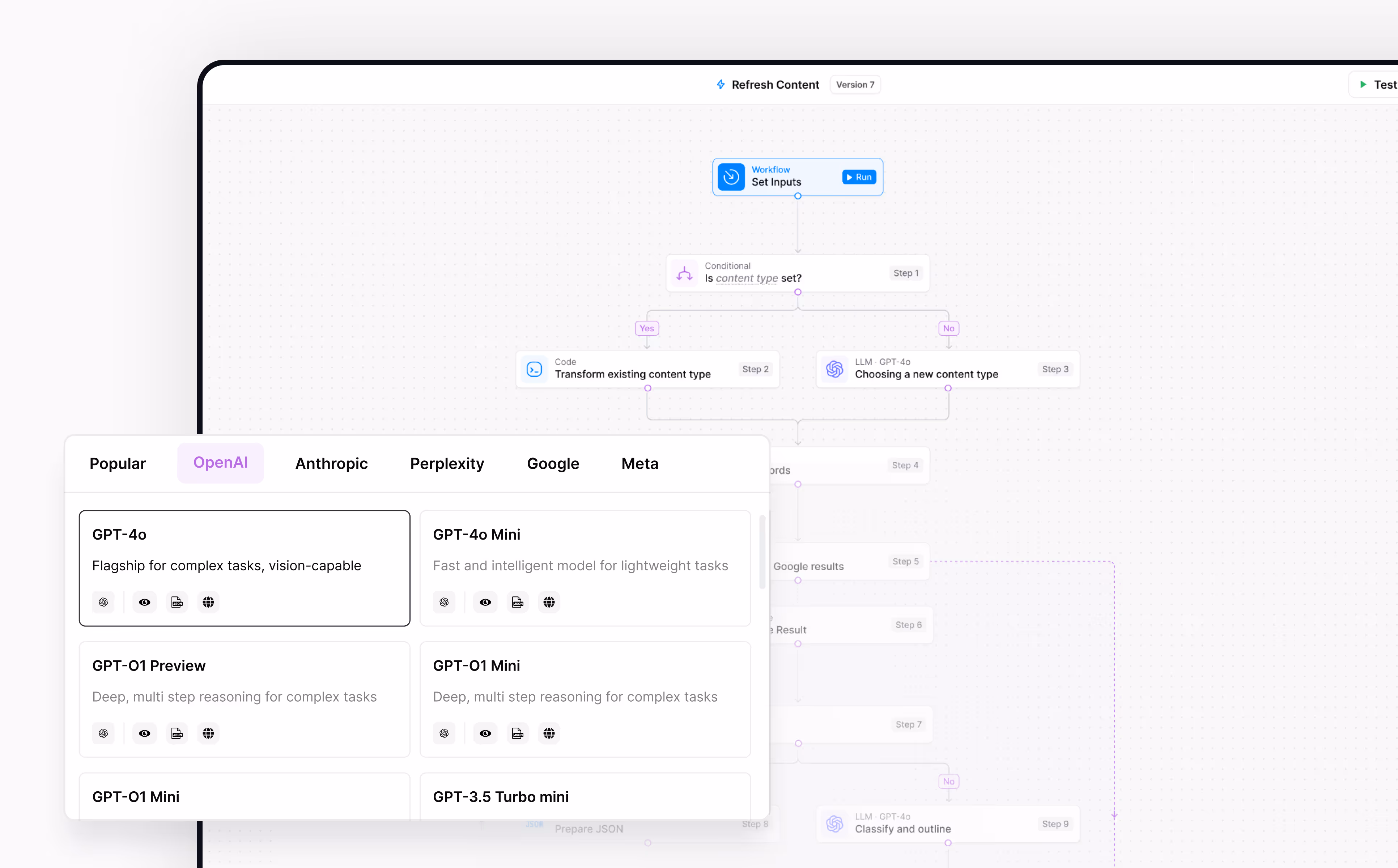Screen dimensions: 1398x868
Task: Click the JSON icon on GPT-O1 Mini card with description
Action: [x=517, y=733]
